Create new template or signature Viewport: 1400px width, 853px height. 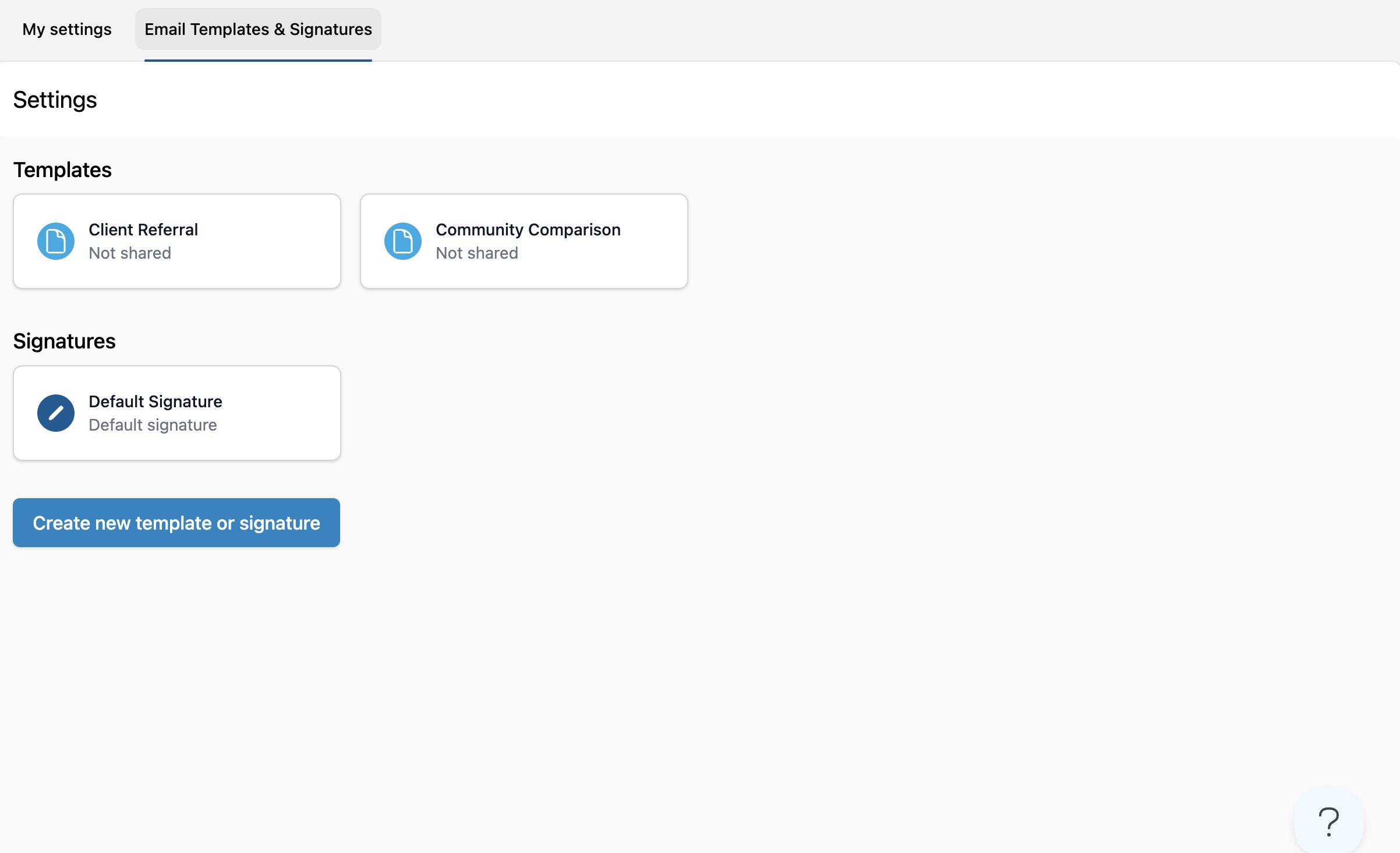coord(176,523)
